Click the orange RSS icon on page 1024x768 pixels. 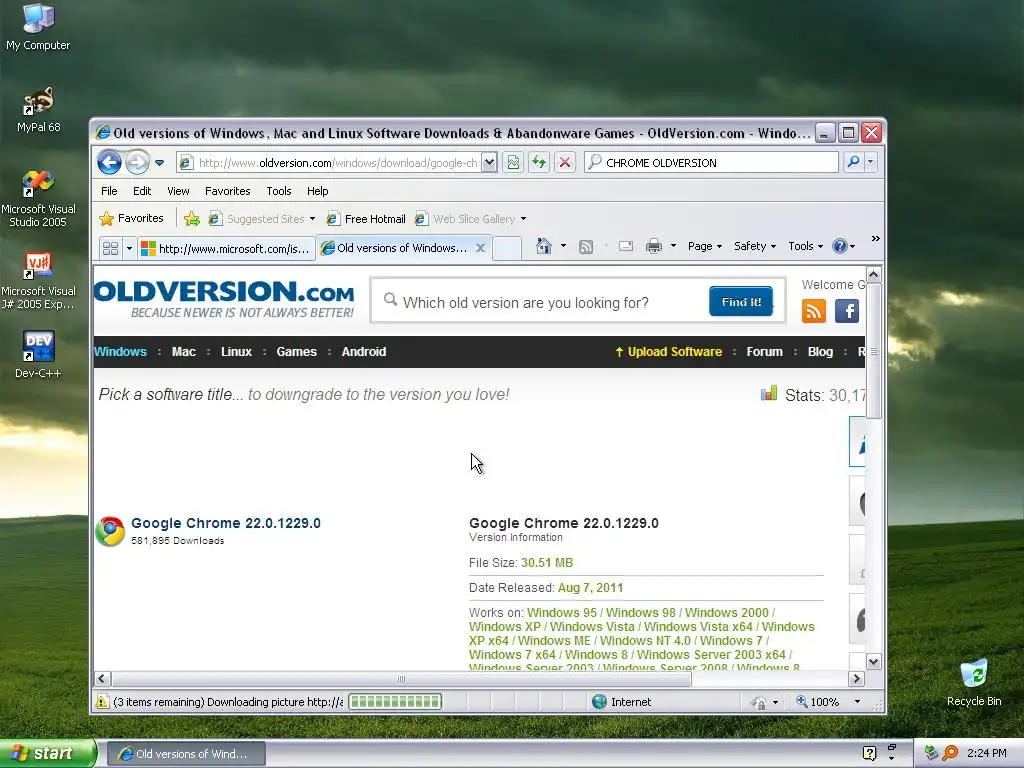[814, 311]
